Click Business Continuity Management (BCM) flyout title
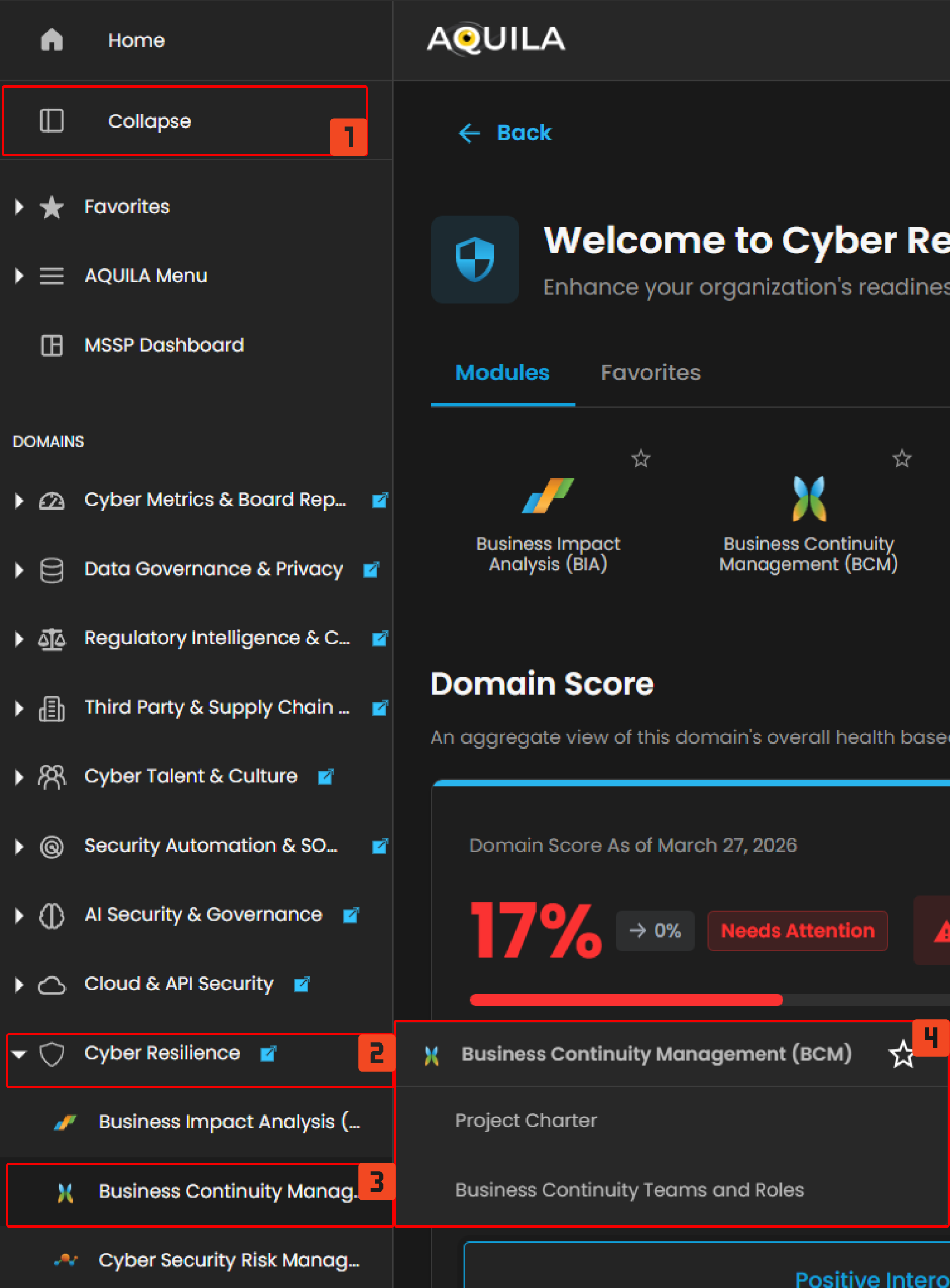Image resolution: width=950 pixels, height=1288 pixels. (x=656, y=1054)
